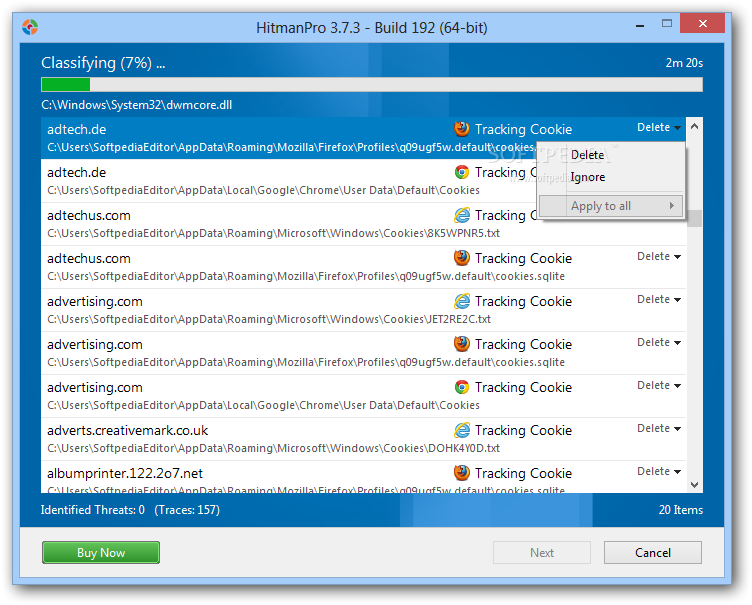Click Firefox icon for albumprinter.122.2o7.net
This screenshot has height=605, width=752.
[461, 473]
